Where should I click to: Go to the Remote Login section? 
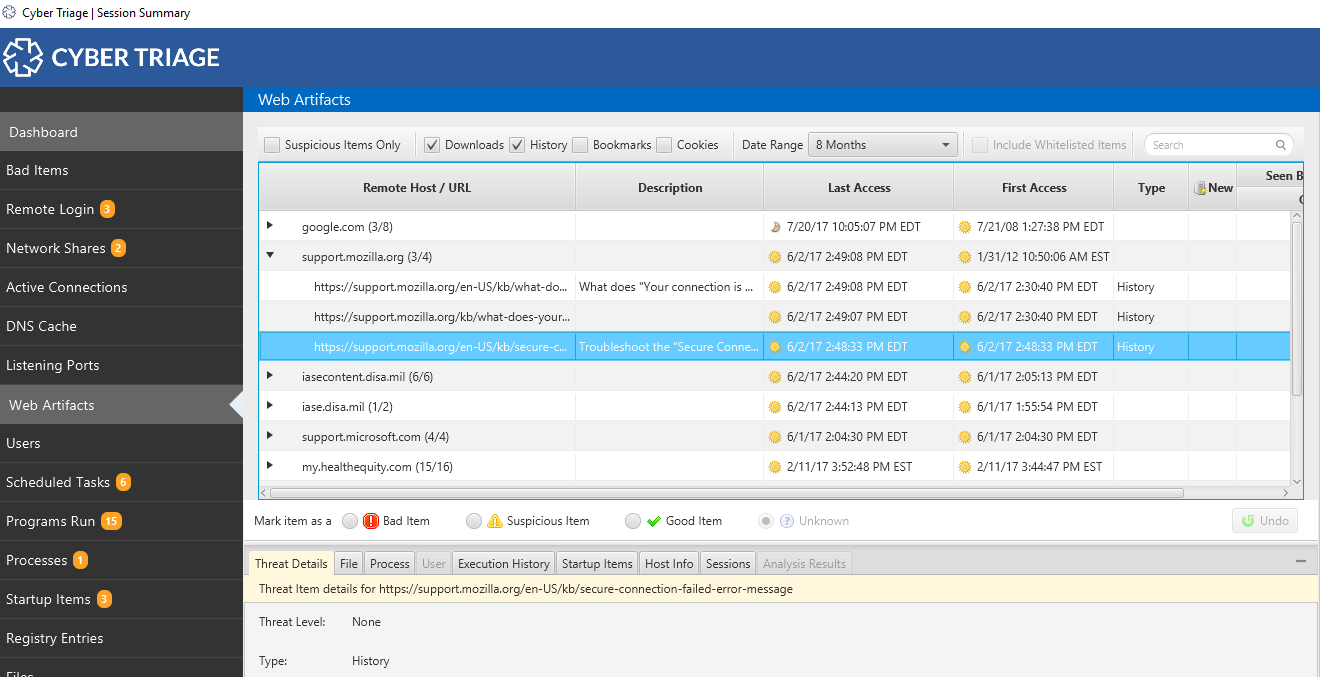point(50,209)
